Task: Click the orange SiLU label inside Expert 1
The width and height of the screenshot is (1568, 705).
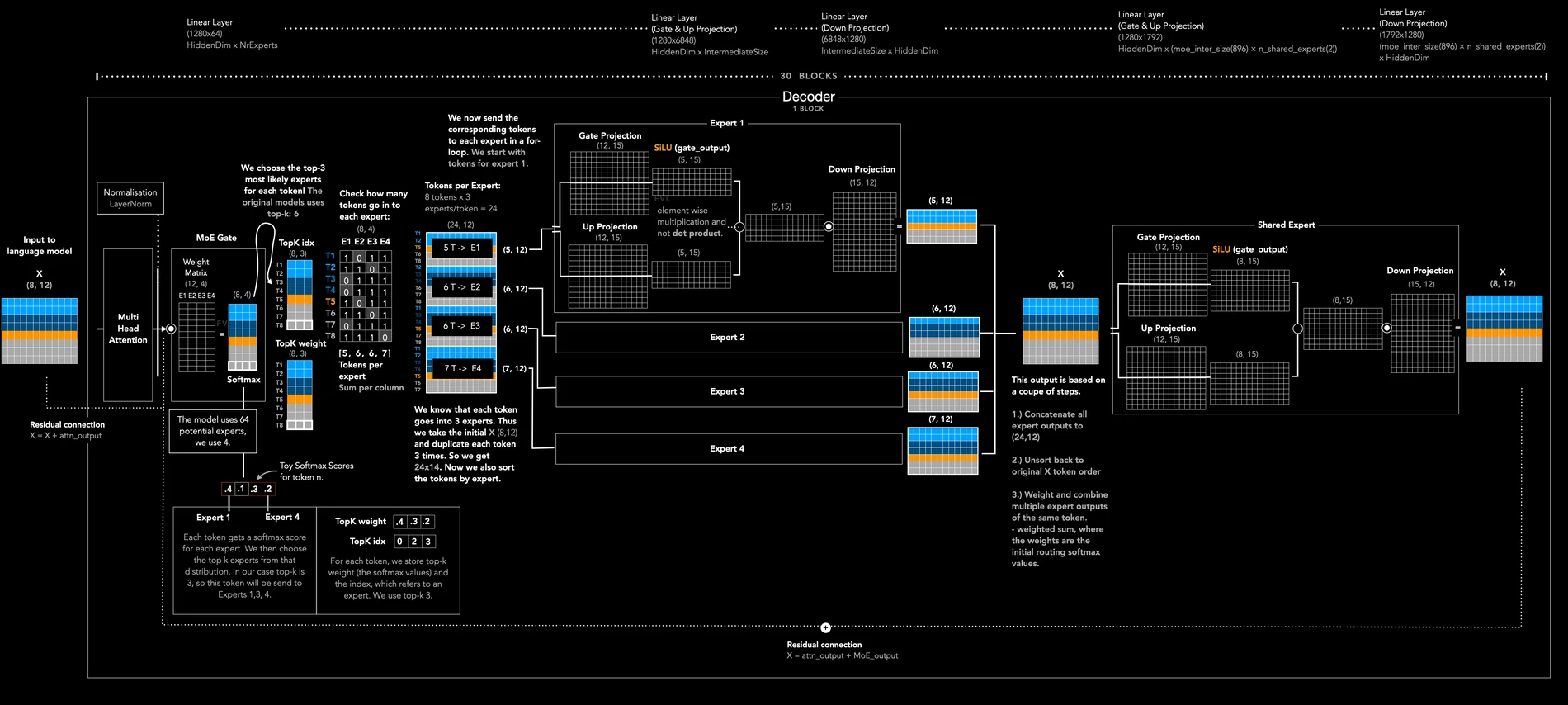Action: pos(663,148)
